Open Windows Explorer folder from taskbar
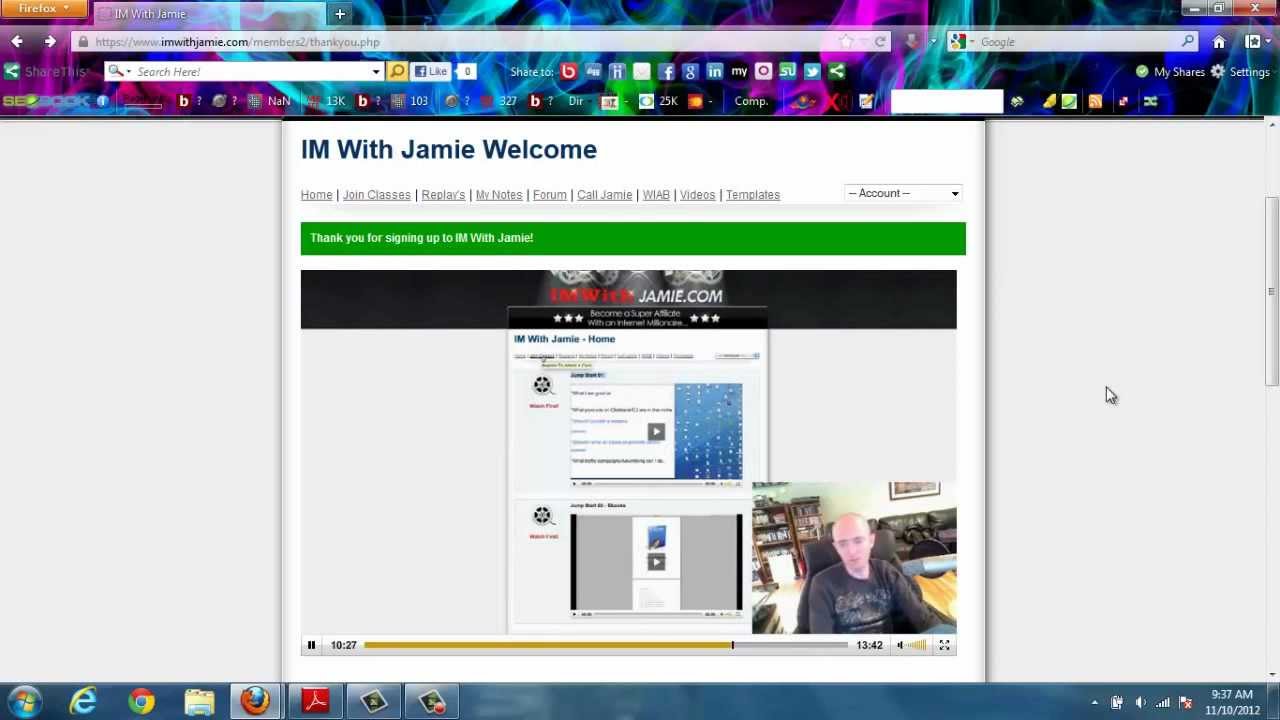1280x720 pixels. (x=199, y=702)
